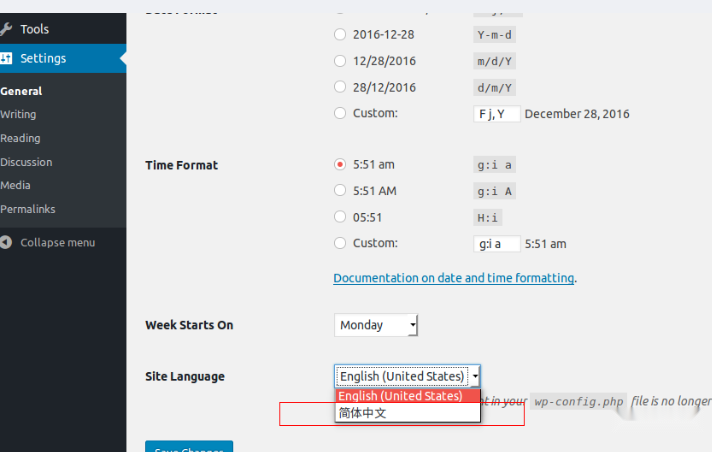Click the Collapse menu arrow icon

point(6,242)
